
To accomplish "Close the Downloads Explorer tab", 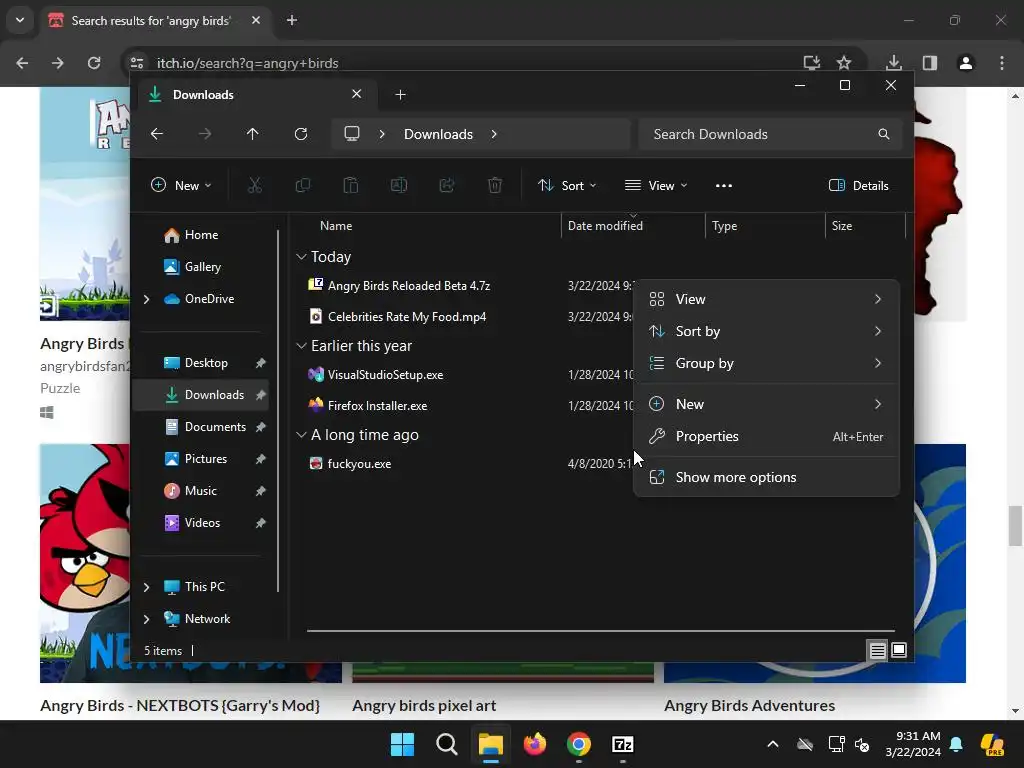I will click(357, 94).
